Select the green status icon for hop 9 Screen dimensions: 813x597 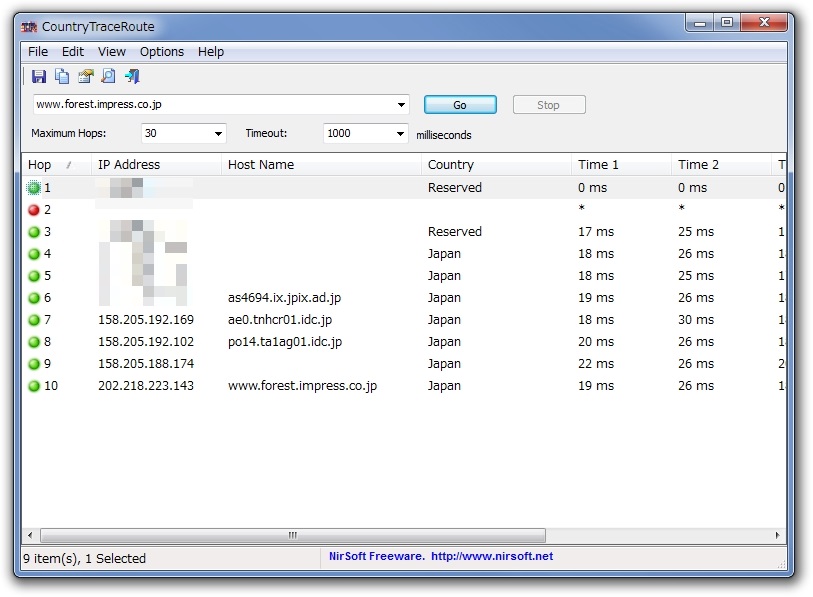click(x=34, y=364)
